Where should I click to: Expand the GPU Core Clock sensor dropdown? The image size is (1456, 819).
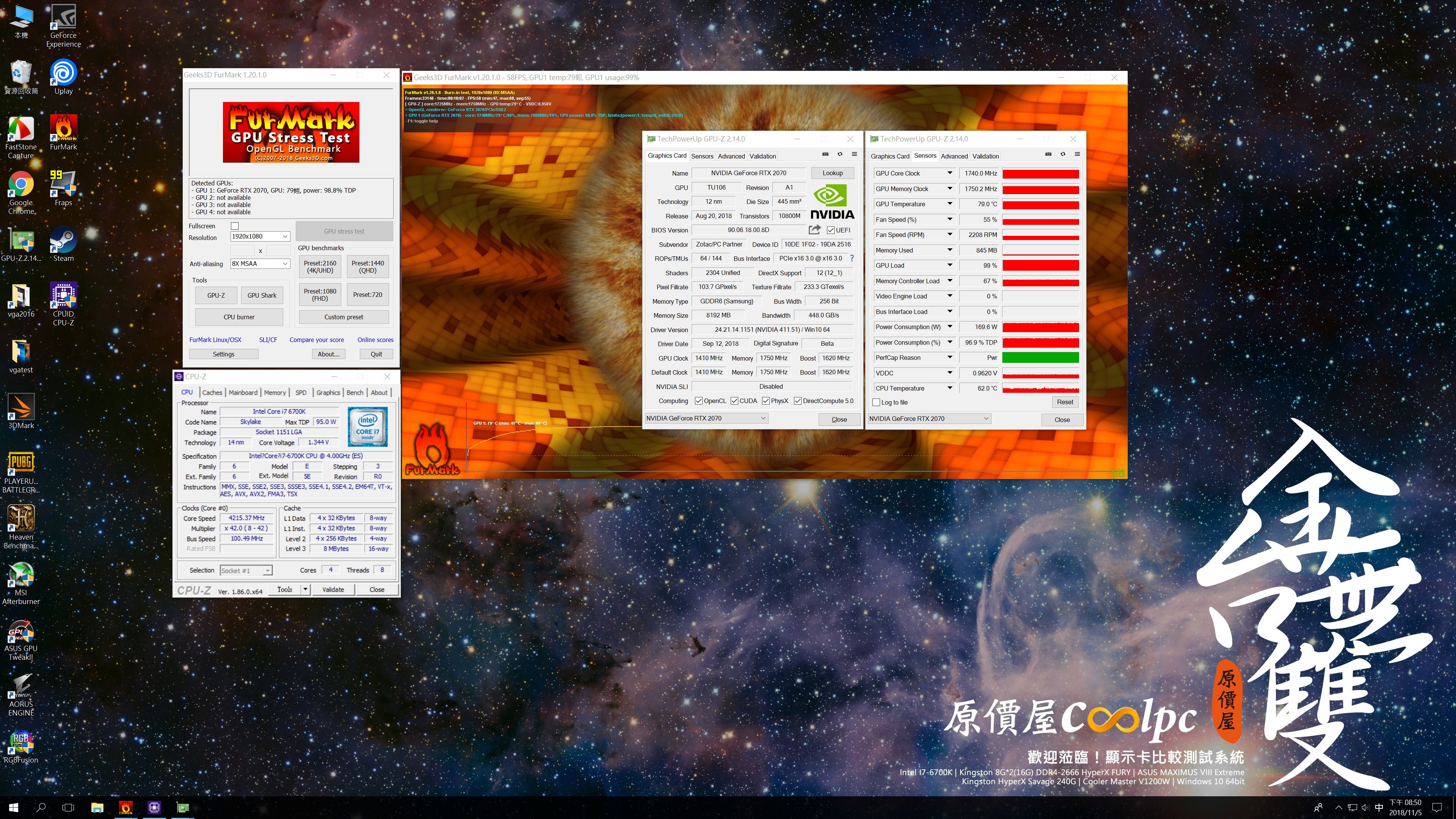click(x=949, y=173)
